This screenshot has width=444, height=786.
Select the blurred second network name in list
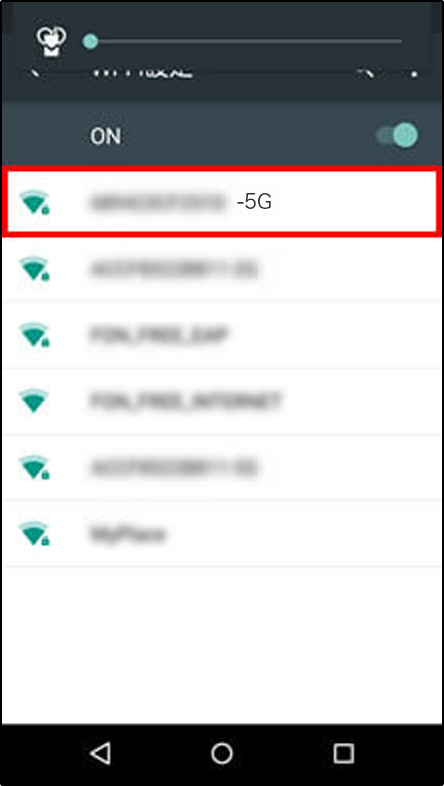174,269
